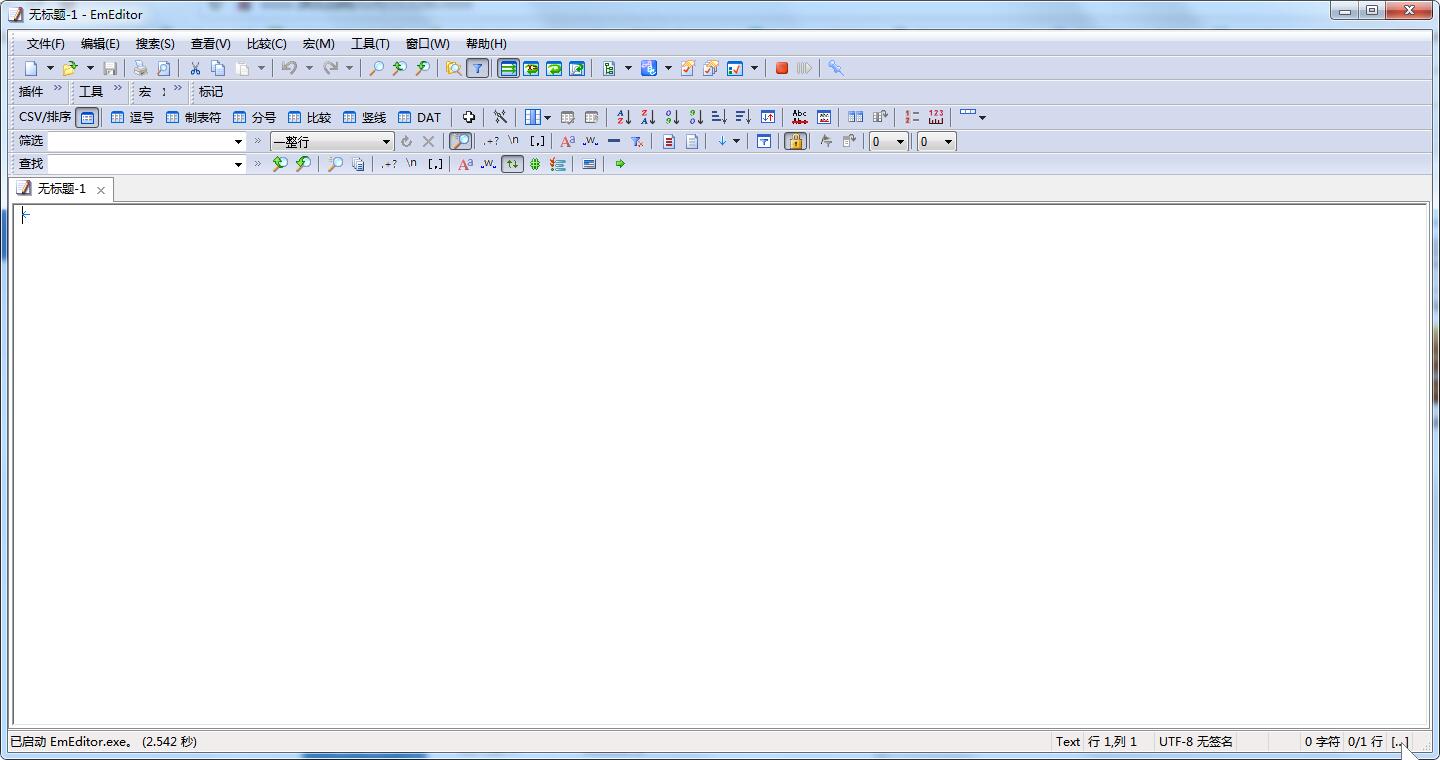Click the Print toolbar icon
The width and height of the screenshot is (1440, 760).
[x=140, y=67]
